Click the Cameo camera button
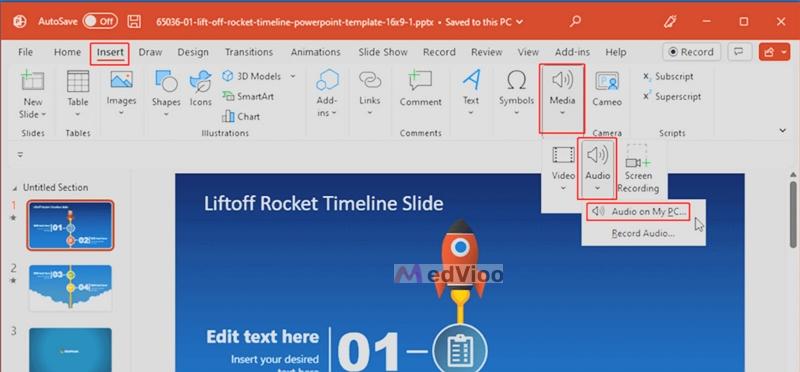The image size is (800, 372). (607, 89)
